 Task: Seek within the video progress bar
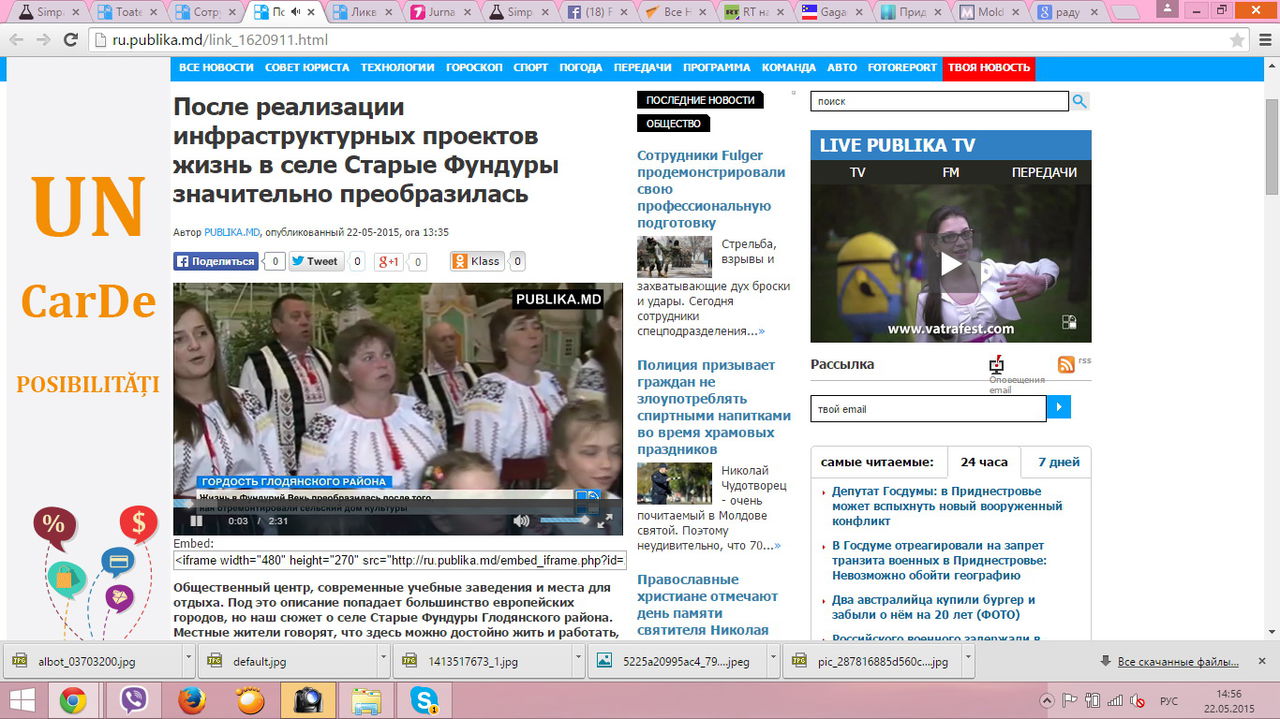coord(398,504)
